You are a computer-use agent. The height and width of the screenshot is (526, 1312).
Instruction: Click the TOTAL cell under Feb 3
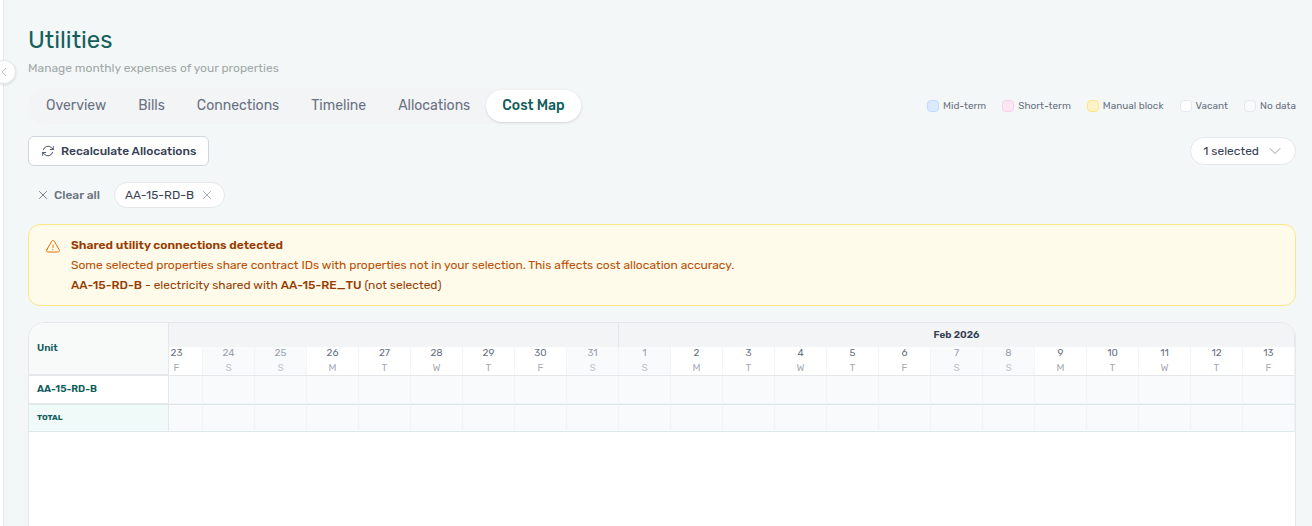click(x=748, y=418)
